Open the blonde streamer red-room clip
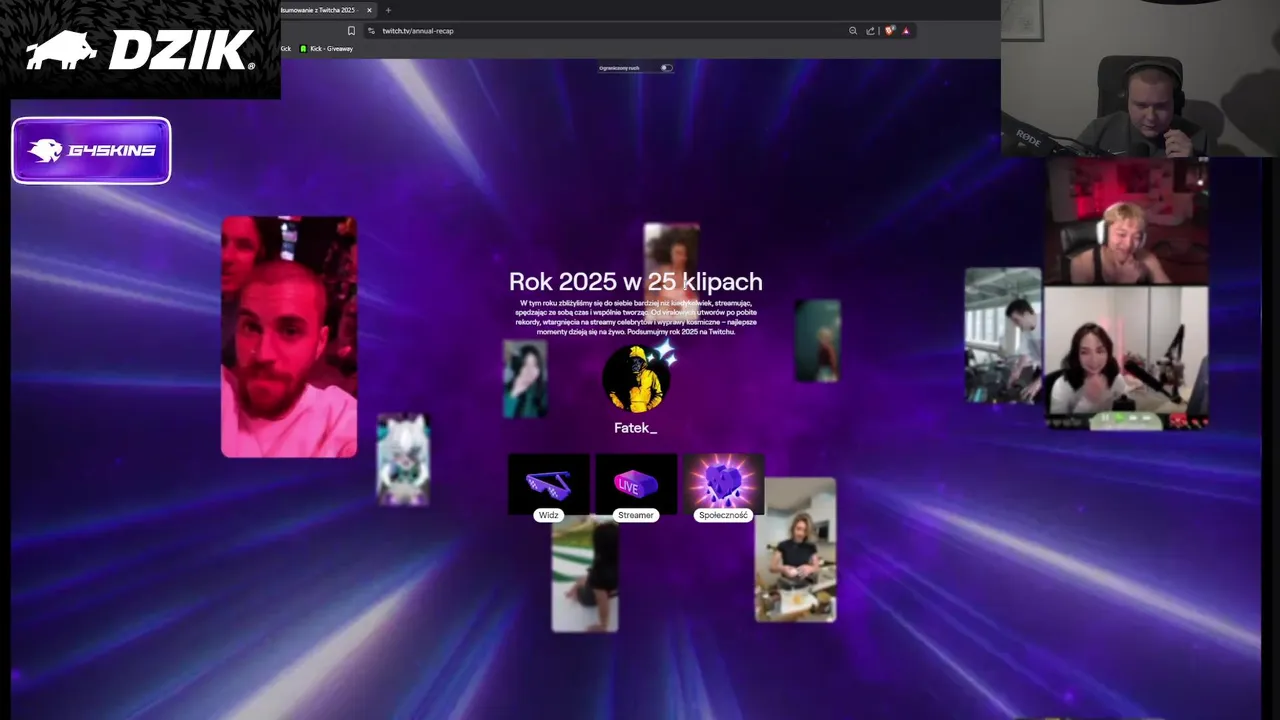The height and width of the screenshot is (720, 1280). 1127,222
